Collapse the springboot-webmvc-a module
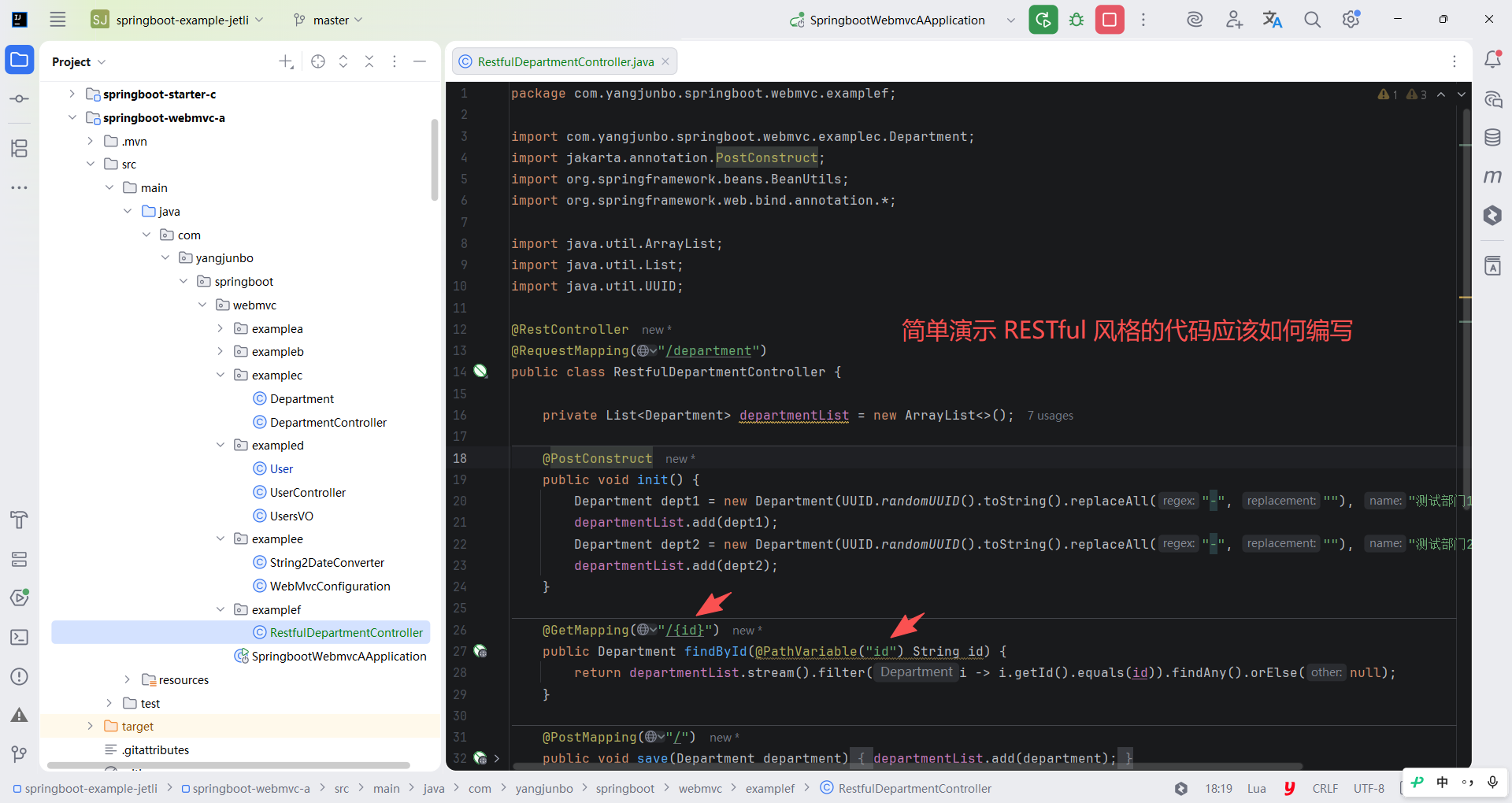This screenshot has height=803, width=1512. (x=72, y=117)
